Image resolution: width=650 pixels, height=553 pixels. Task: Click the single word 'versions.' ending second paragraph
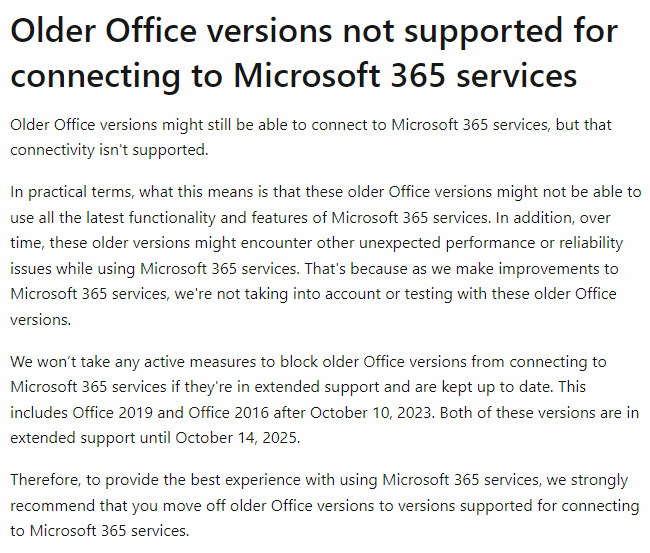click(x=41, y=320)
